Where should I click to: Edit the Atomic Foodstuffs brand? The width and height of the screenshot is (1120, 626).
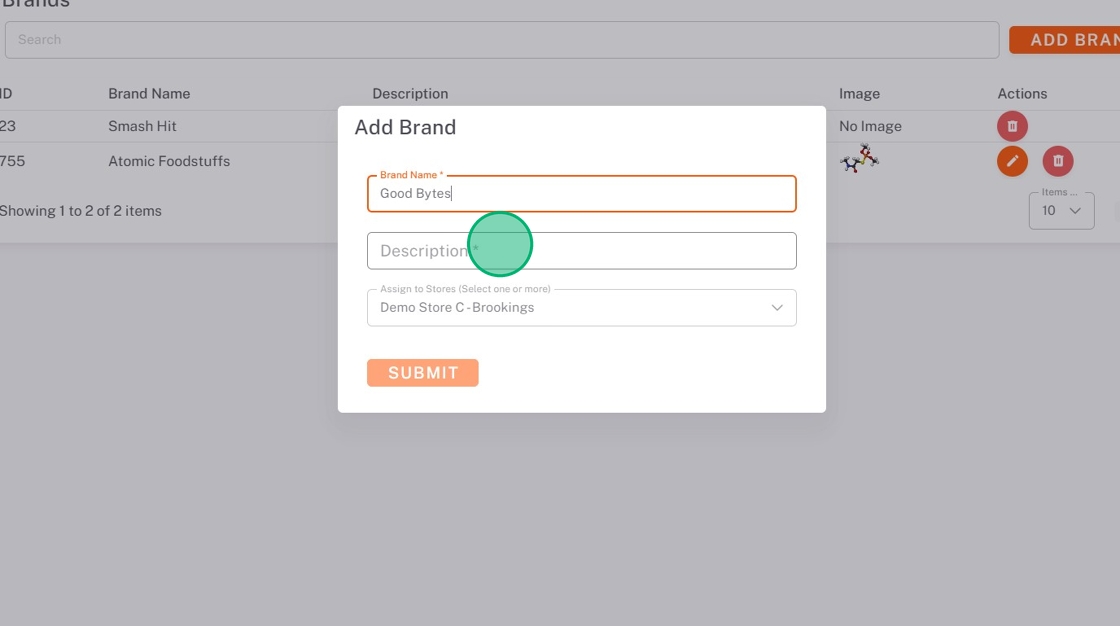point(1012,161)
